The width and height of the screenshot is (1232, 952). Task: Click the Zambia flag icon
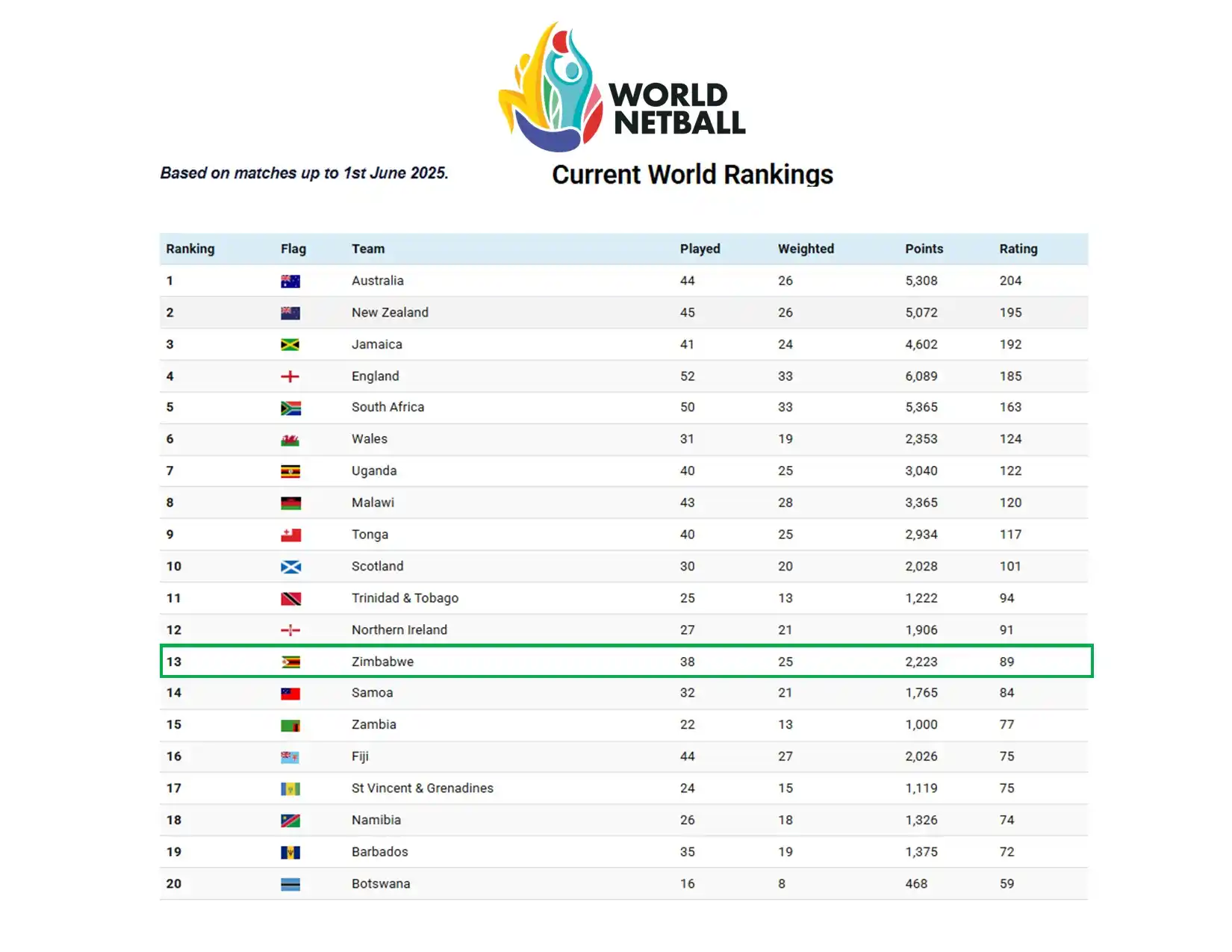pyautogui.click(x=290, y=726)
